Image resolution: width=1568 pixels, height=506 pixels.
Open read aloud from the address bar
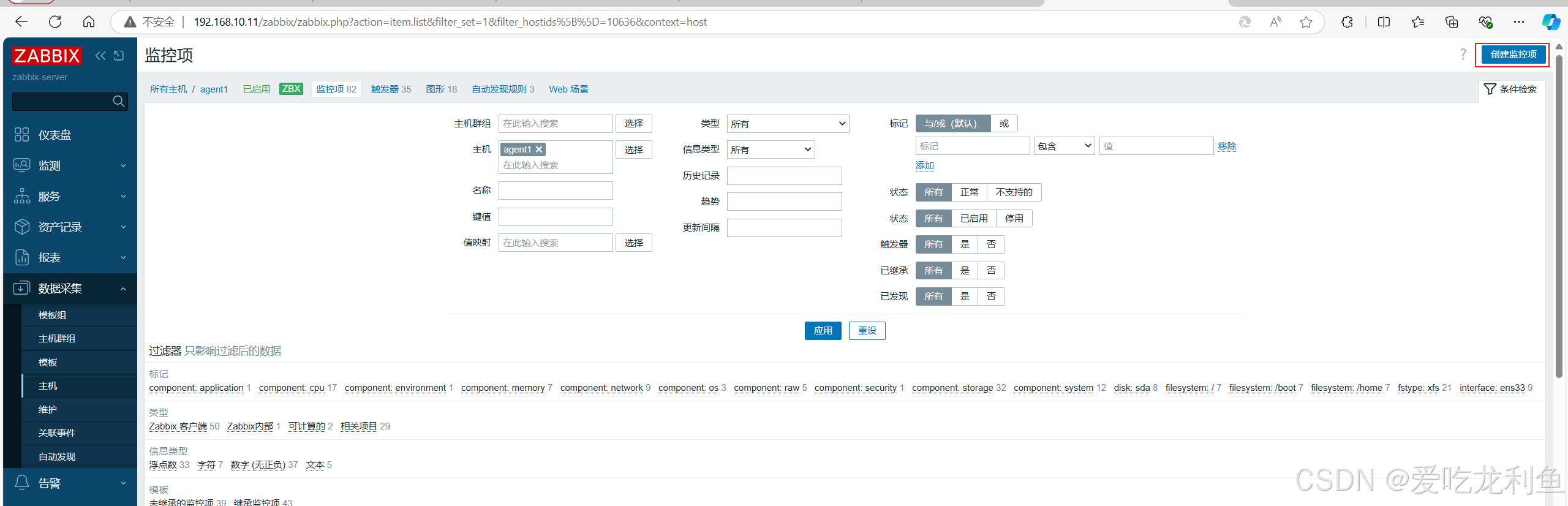click(x=1276, y=22)
